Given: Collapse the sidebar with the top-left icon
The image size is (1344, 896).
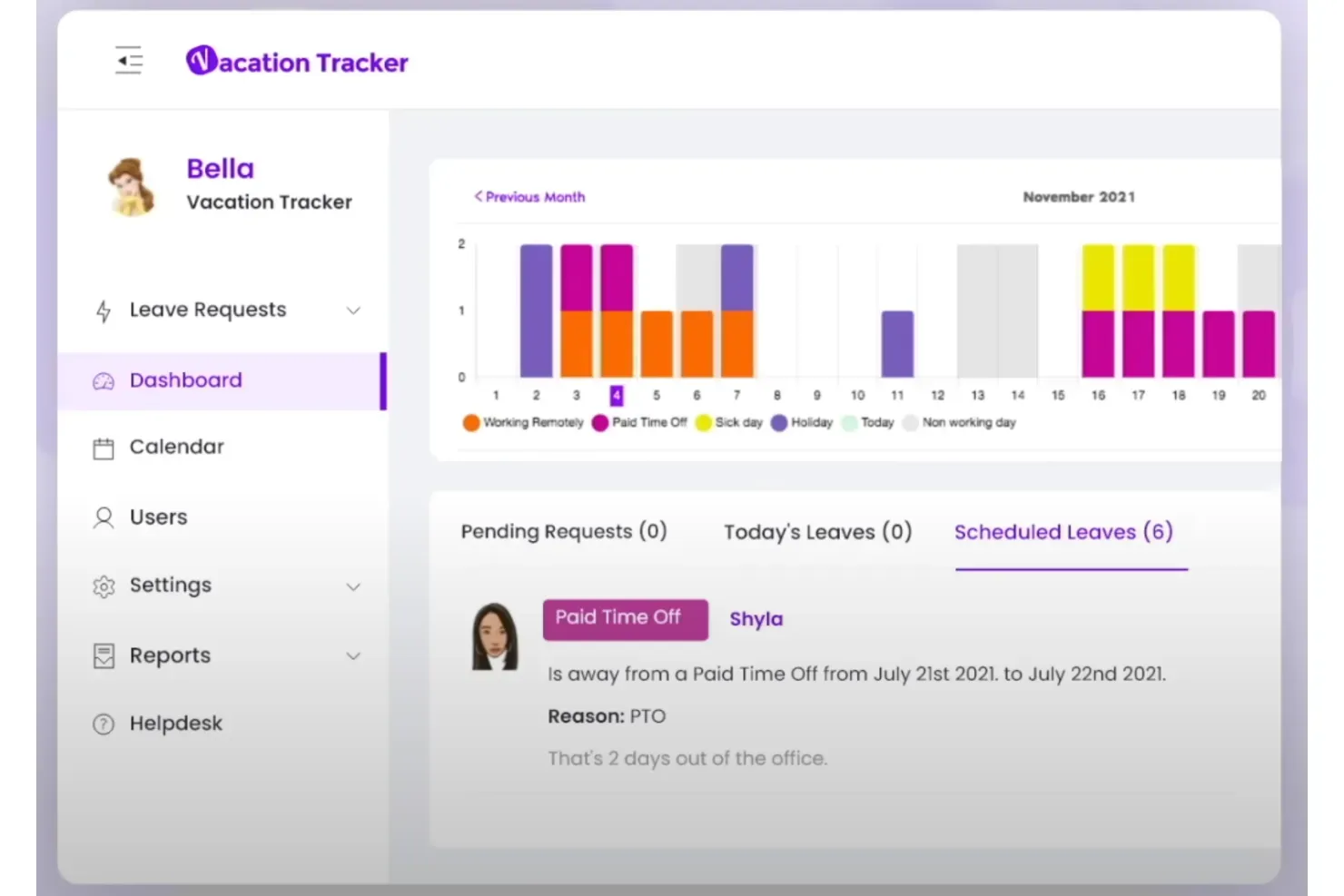Looking at the screenshot, I should click(x=128, y=60).
